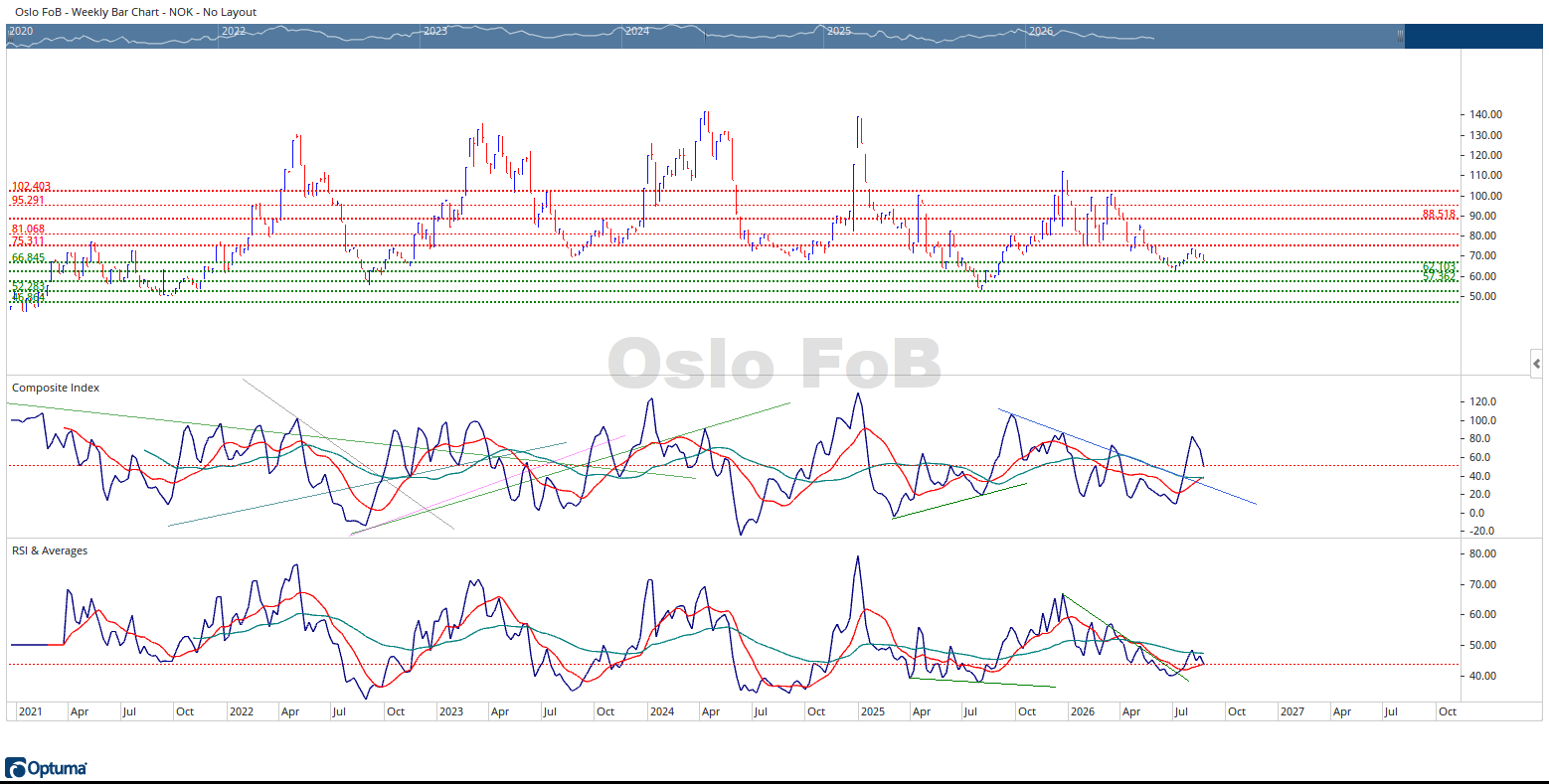This screenshot has height=784, width=1549.
Task: Jump to 2023 on the top overview bar
Action: [x=435, y=31]
